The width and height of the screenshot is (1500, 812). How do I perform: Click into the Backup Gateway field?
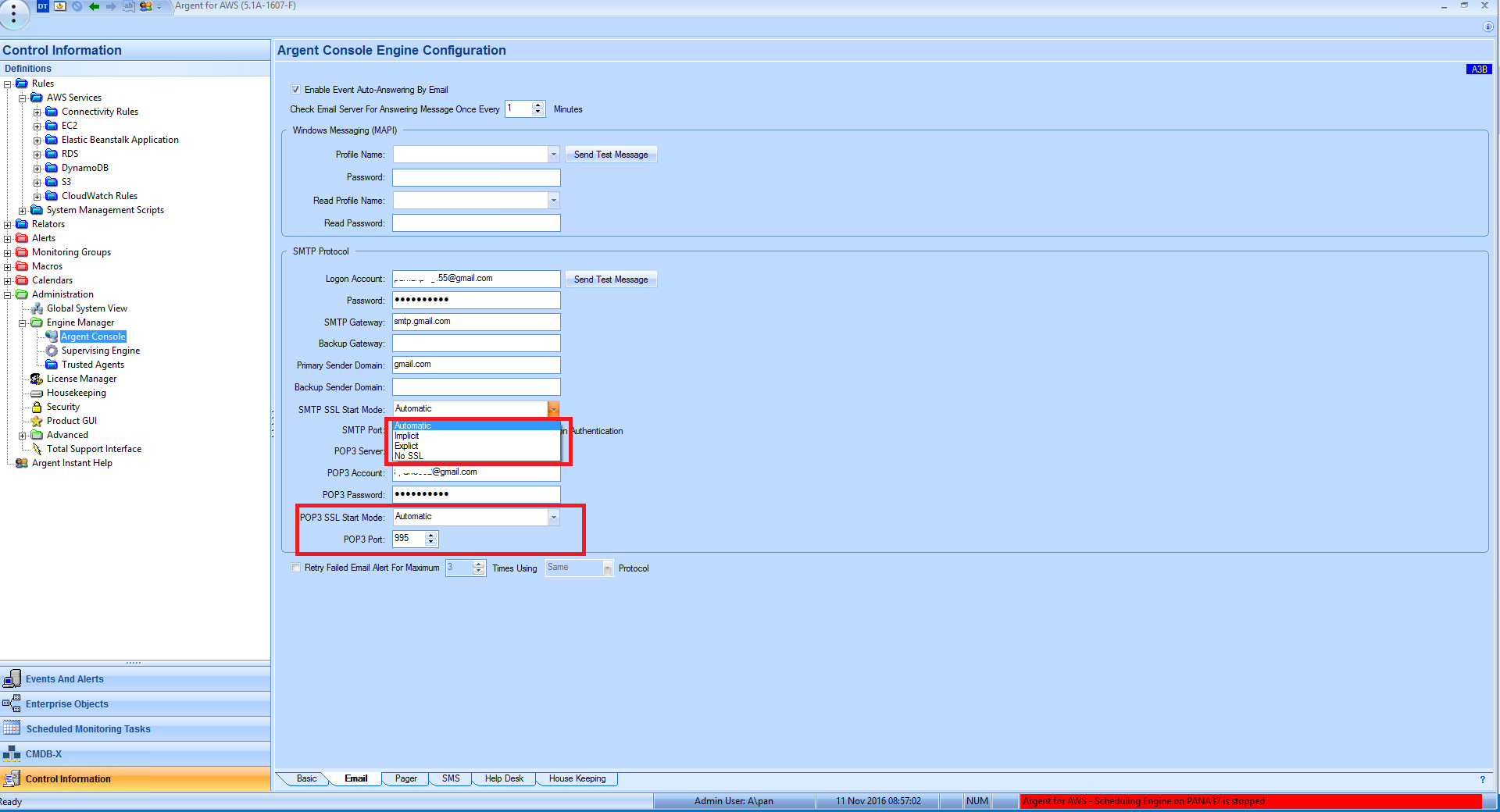pos(476,344)
